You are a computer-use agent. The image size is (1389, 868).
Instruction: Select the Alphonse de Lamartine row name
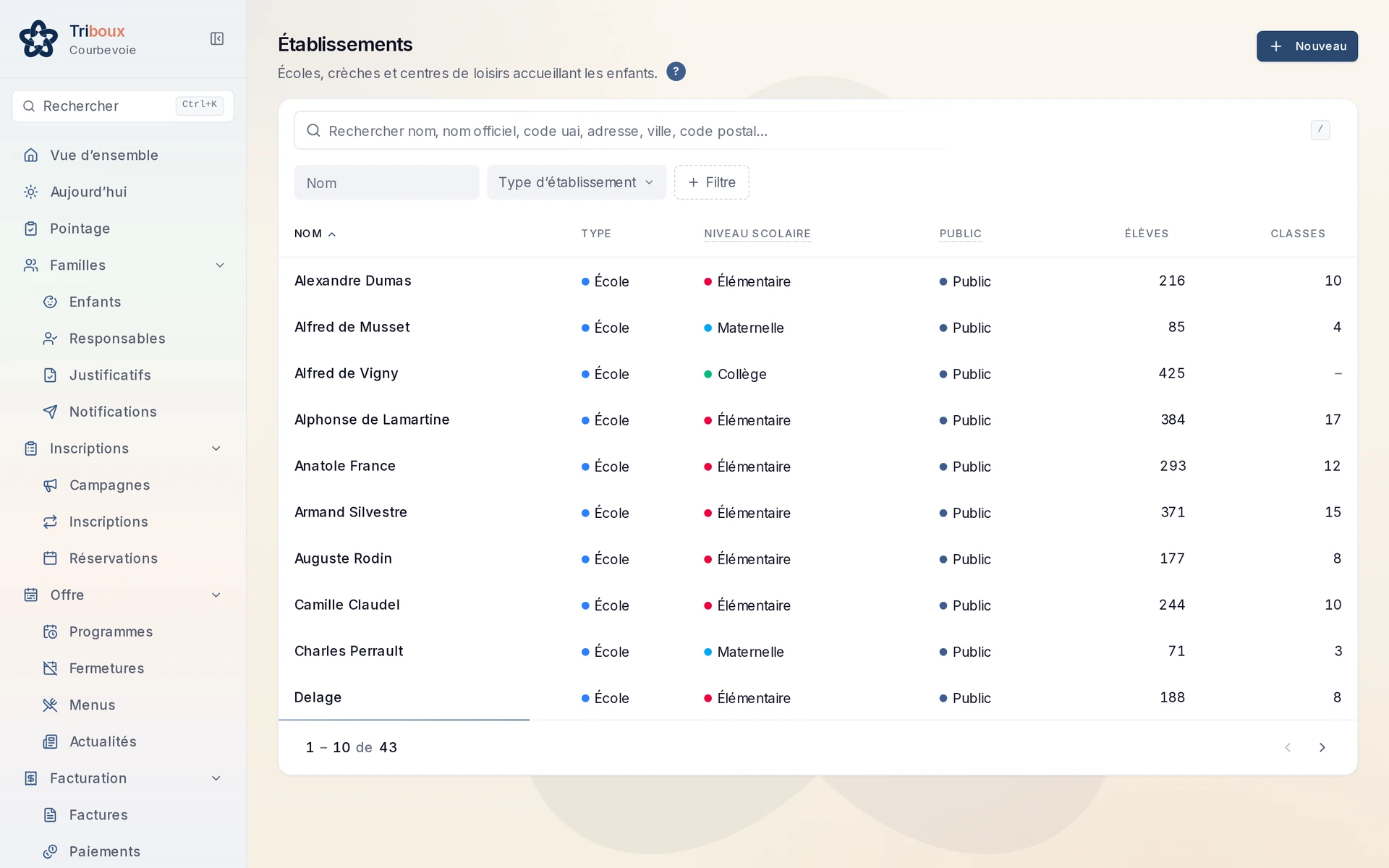[372, 420]
